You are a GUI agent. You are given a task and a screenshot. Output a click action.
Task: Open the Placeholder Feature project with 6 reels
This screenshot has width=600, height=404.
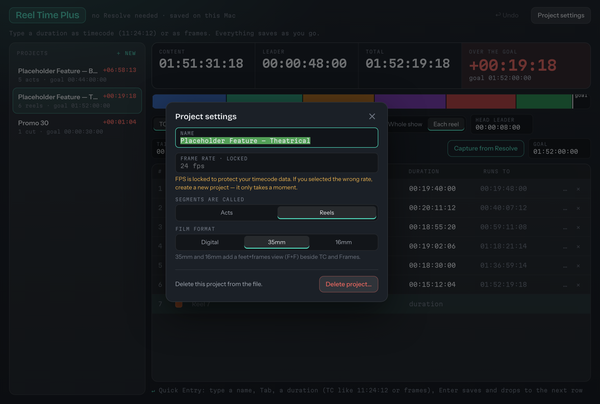[x=77, y=101]
